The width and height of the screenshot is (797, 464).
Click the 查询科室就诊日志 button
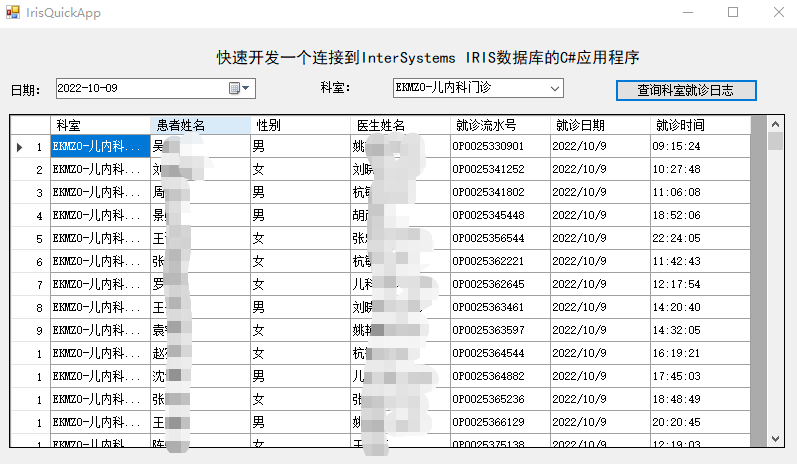tap(686, 90)
